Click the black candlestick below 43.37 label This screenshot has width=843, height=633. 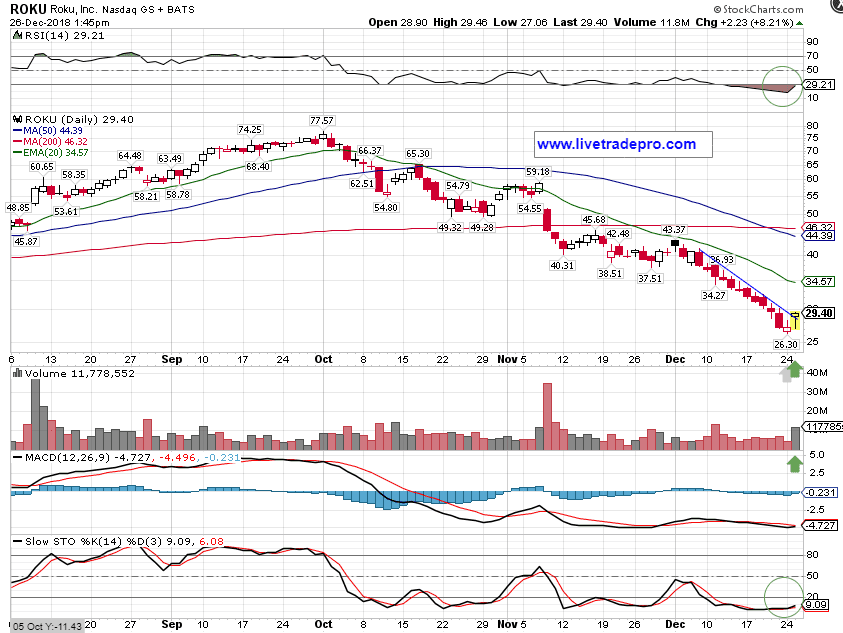676,242
